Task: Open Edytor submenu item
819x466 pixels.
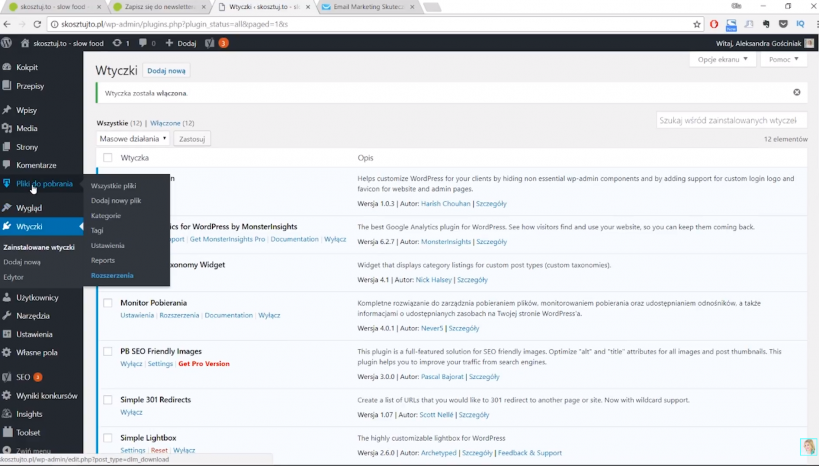Action: tap(14, 277)
